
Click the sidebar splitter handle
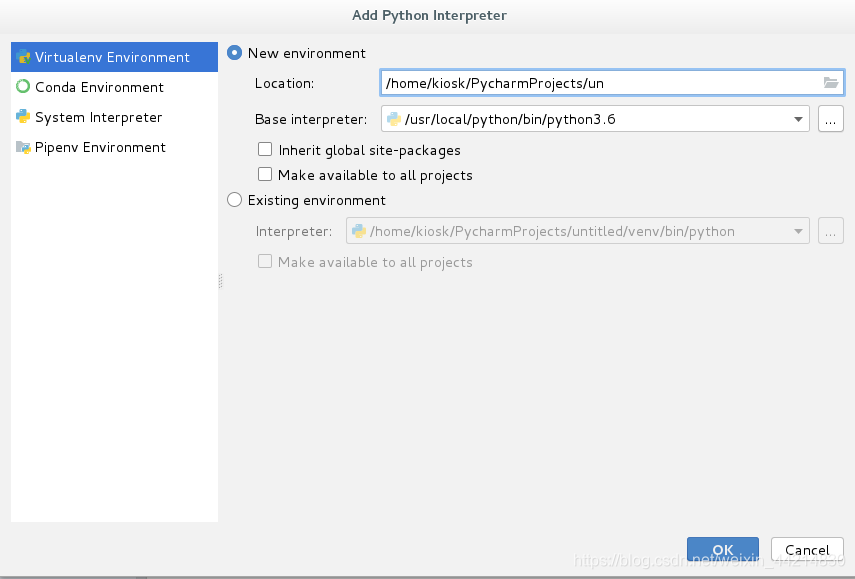(x=220, y=281)
